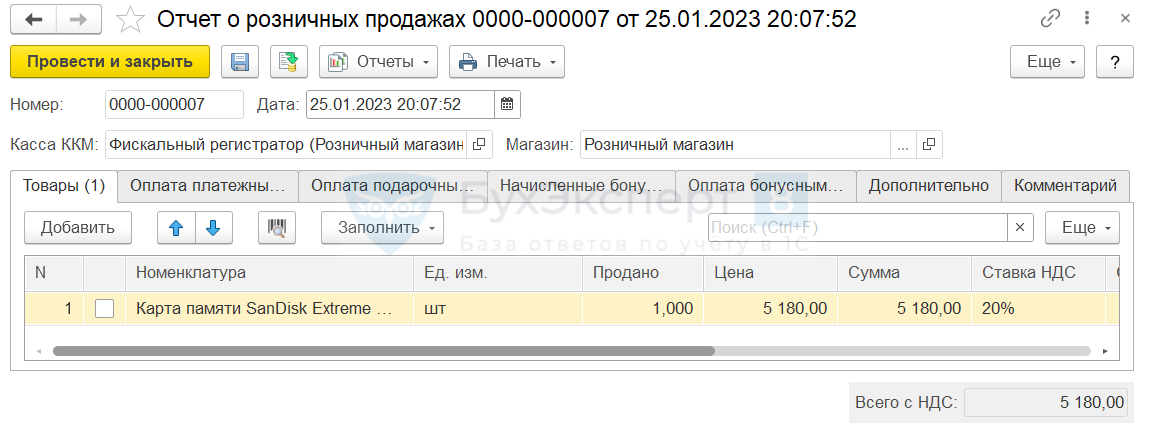Image resolution: width=1153 pixels, height=429 pixels.
Task: Select the шт unit cell
Action: tap(498, 309)
